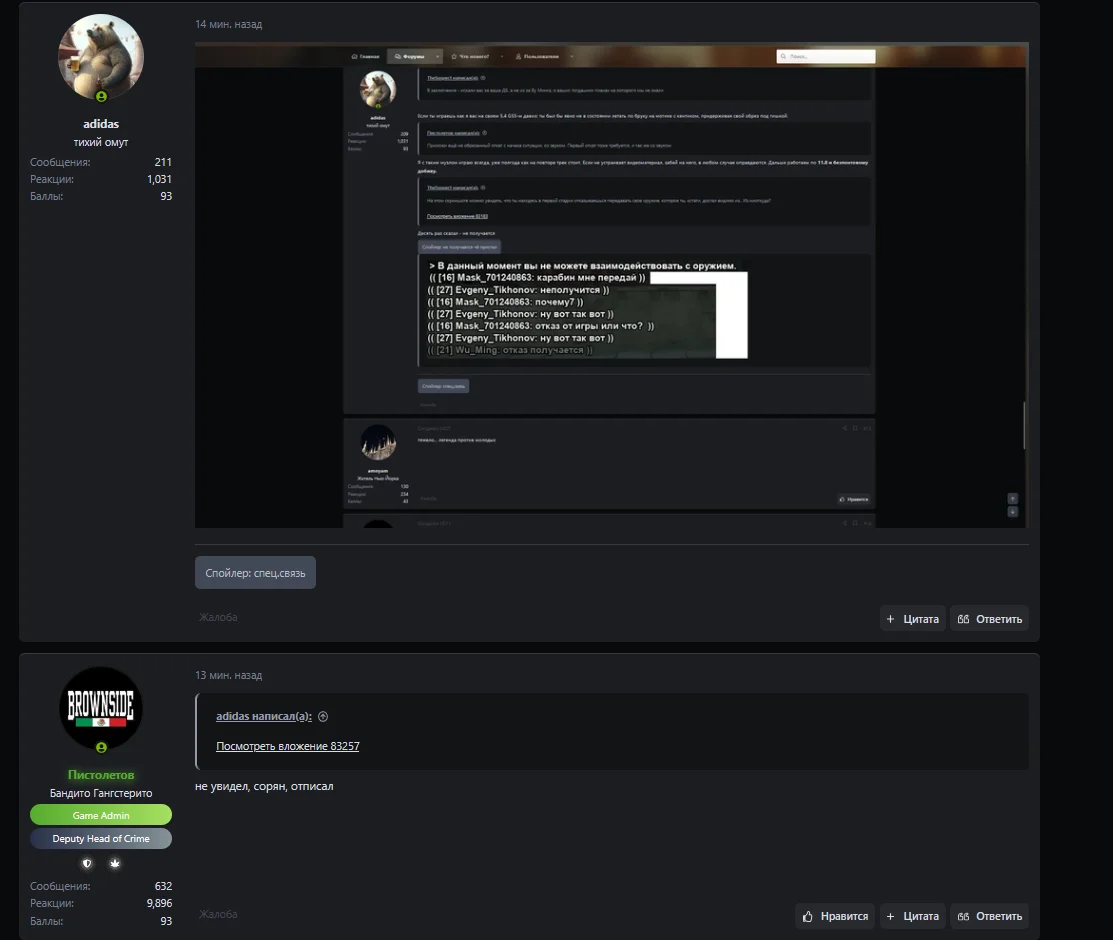Click the Game Admin badge
This screenshot has width=1113, height=940.
(101, 815)
